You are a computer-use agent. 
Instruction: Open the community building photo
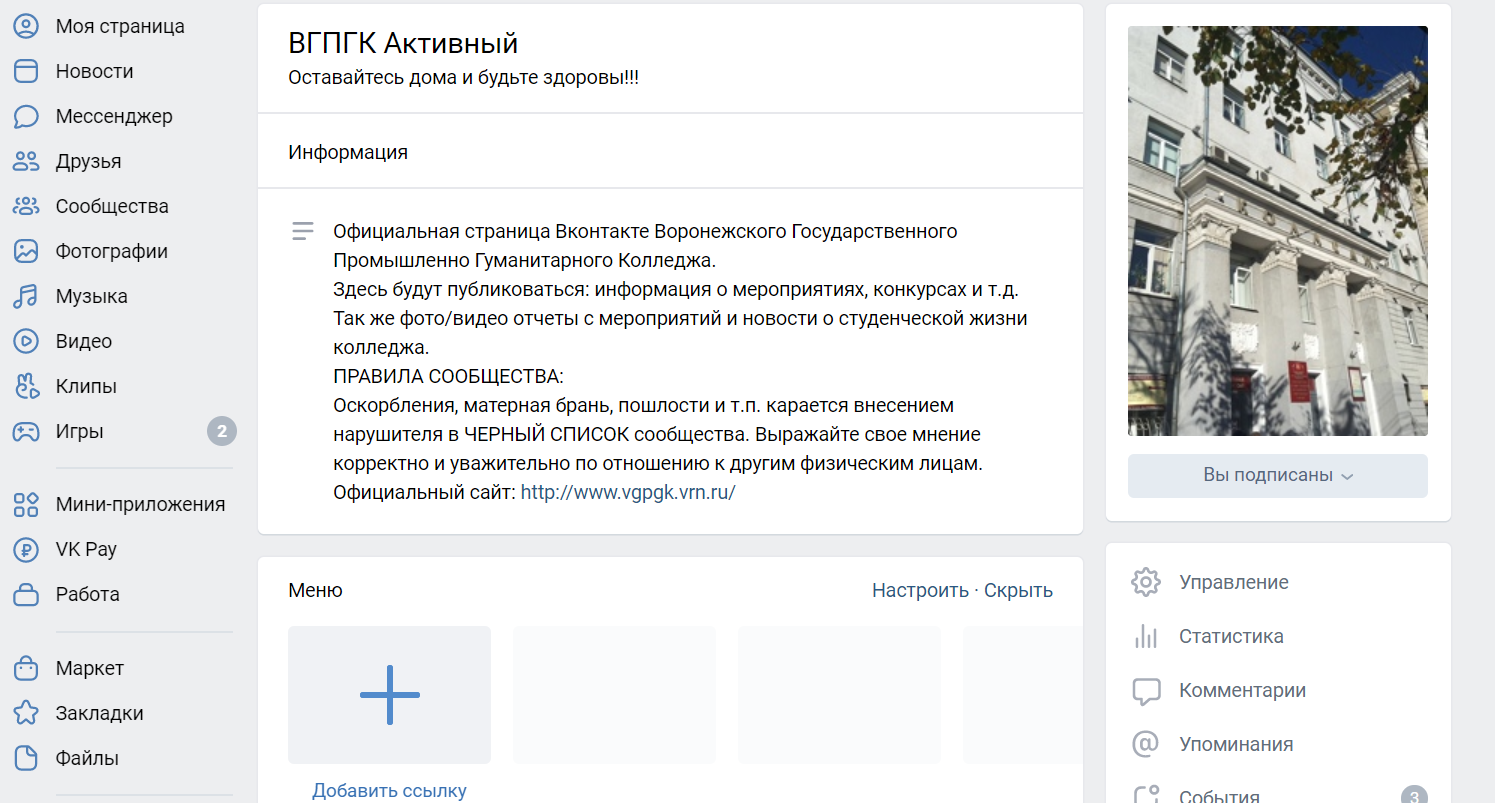pos(1277,231)
